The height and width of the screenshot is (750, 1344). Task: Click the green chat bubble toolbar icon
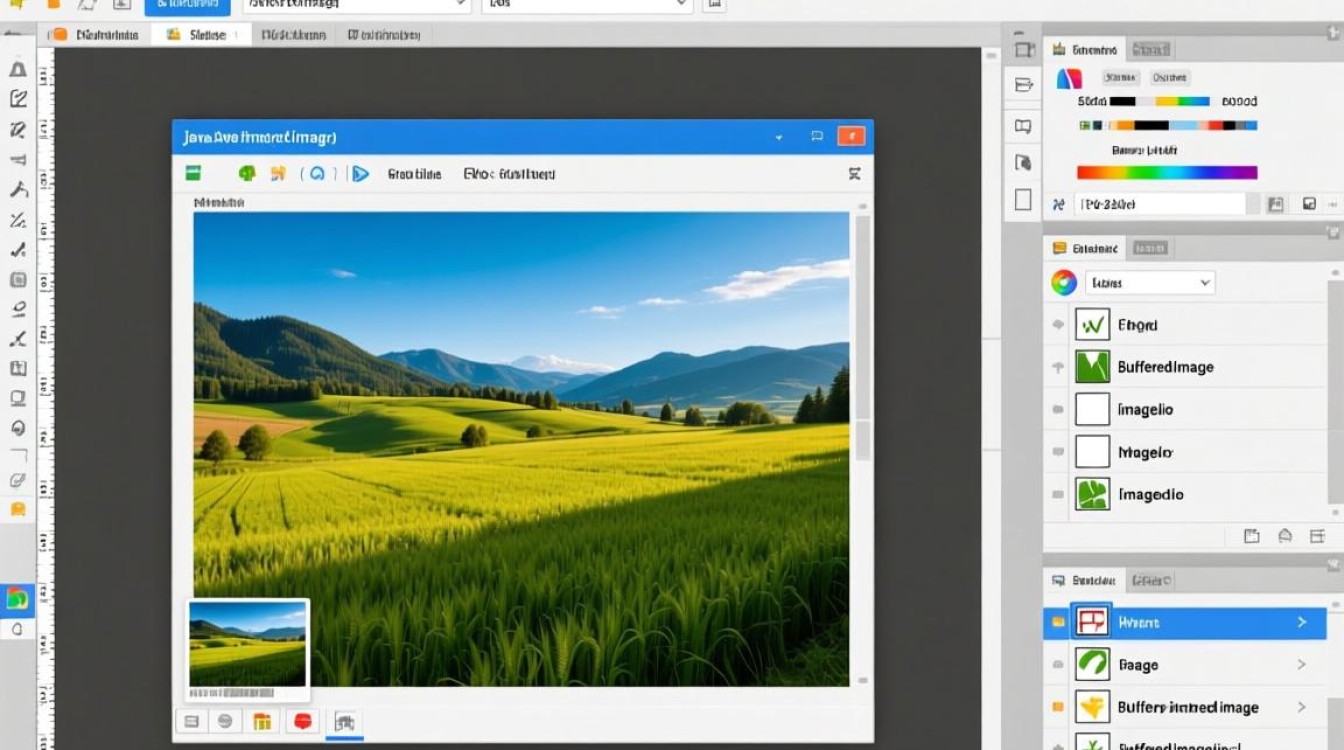click(247, 174)
